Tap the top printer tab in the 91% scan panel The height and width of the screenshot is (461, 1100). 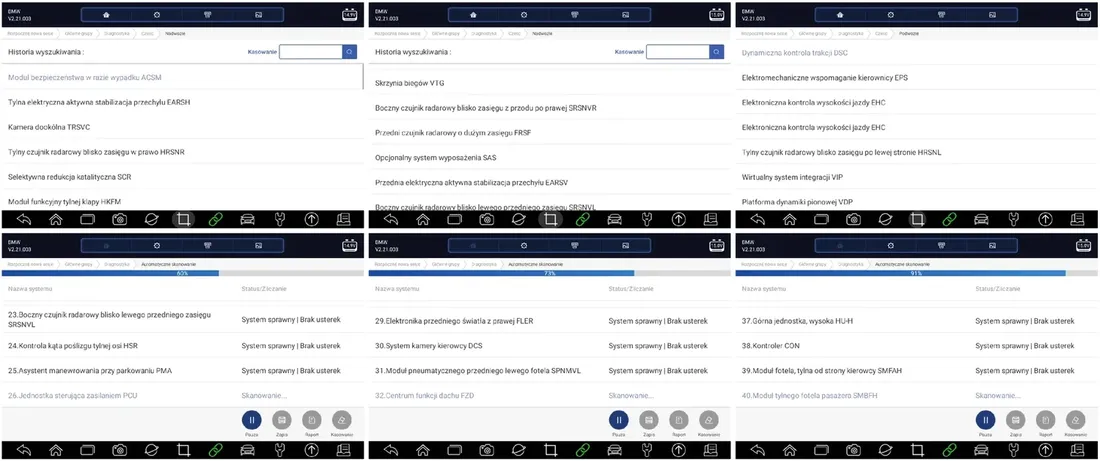941,246
